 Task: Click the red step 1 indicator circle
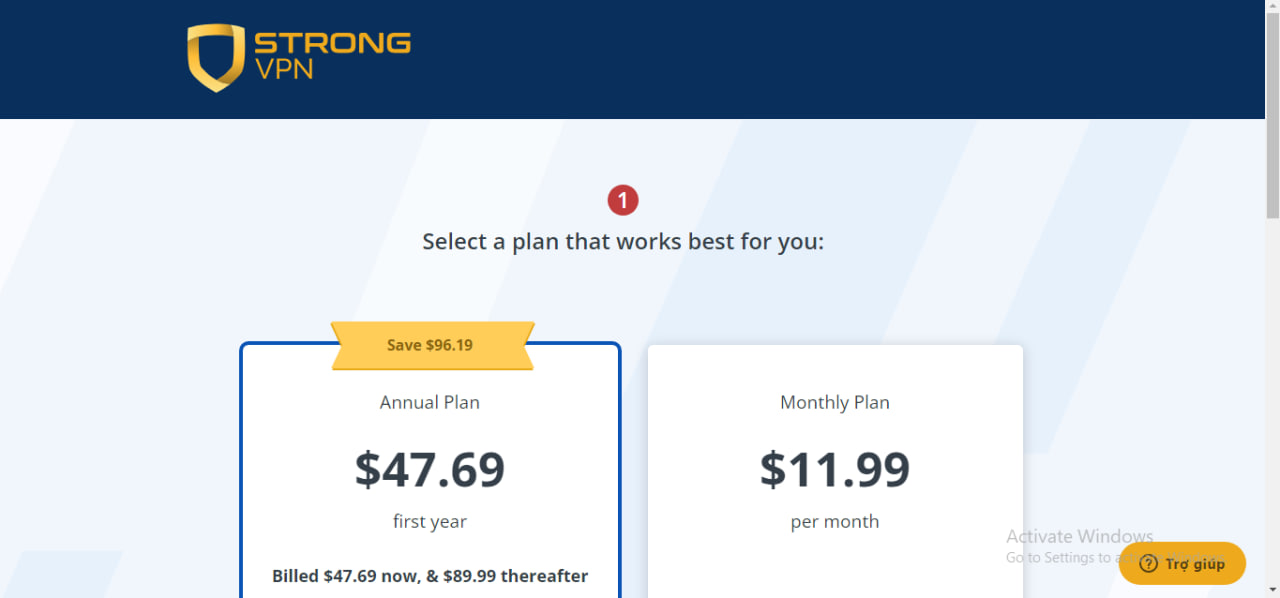(622, 200)
